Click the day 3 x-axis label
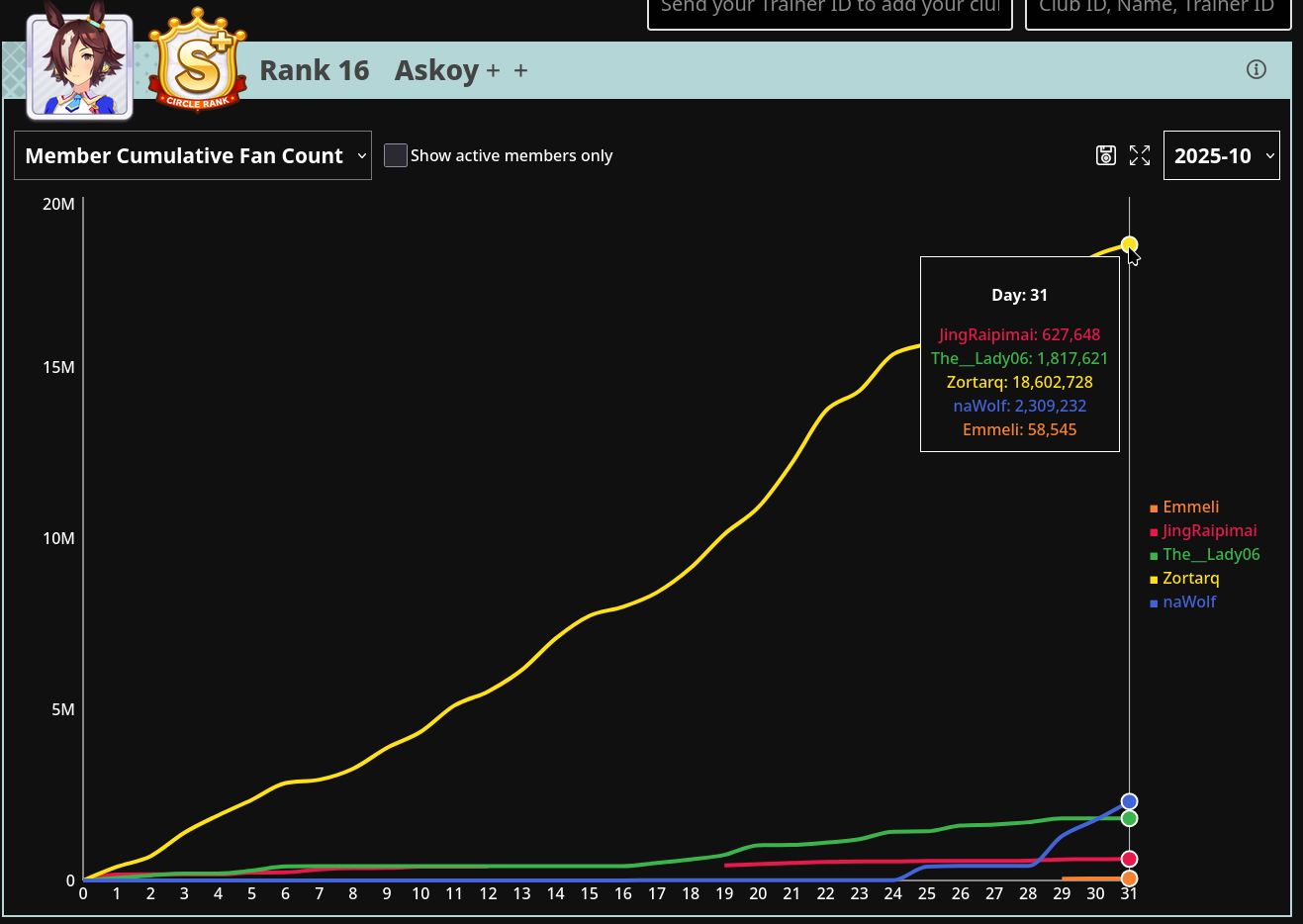 point(184,893)
